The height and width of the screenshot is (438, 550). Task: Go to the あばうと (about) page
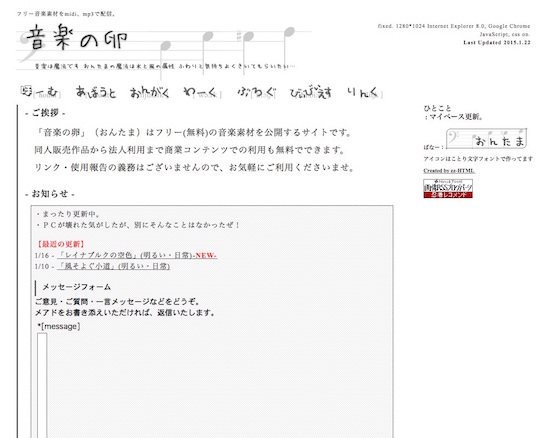[x=96, y=92]
